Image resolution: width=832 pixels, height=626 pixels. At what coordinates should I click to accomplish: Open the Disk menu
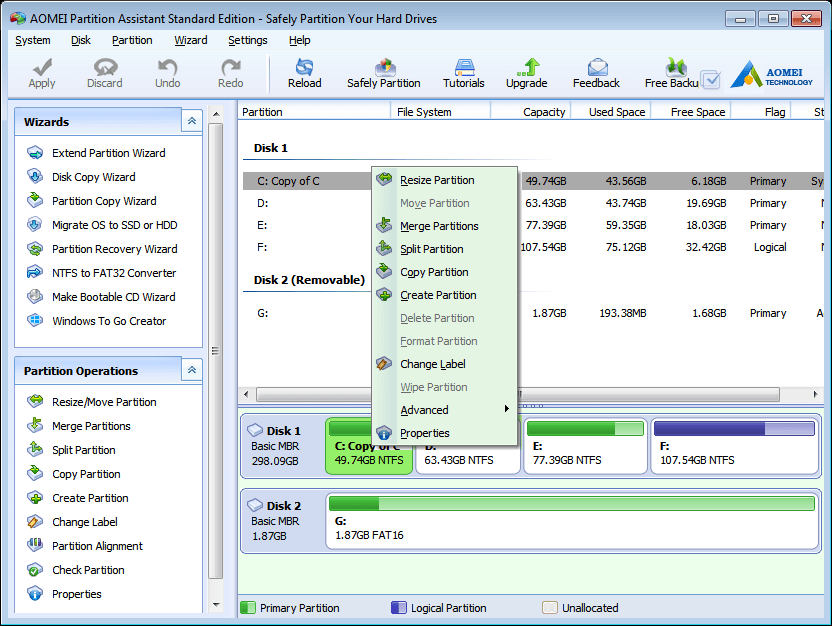(83, 40)
